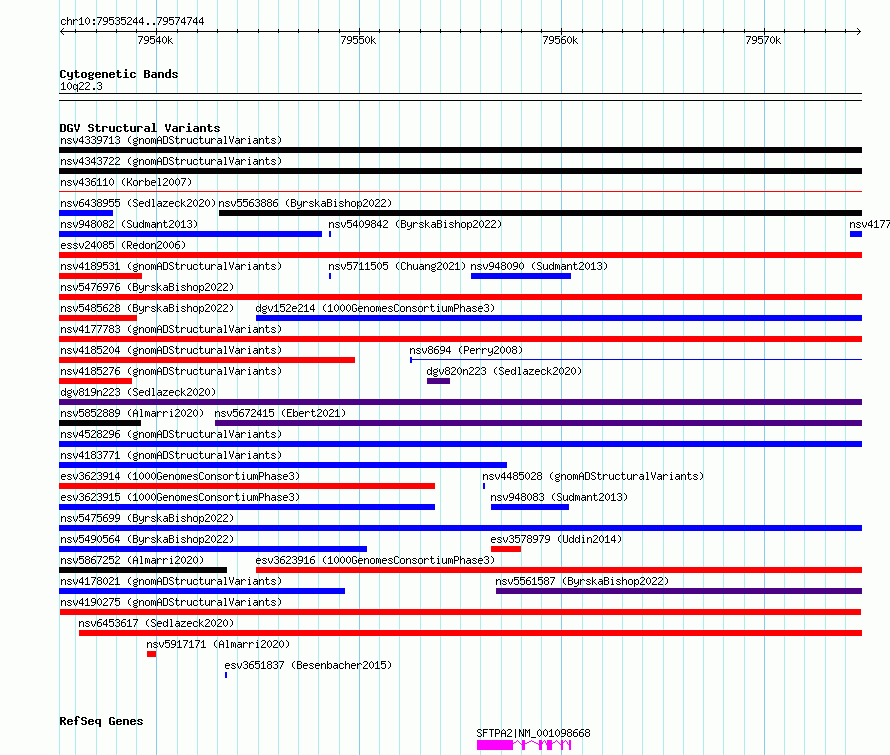Click nsv4190275 gnomAD variant label
Viewport: 890px width, 755px height.
pos(171,602)
